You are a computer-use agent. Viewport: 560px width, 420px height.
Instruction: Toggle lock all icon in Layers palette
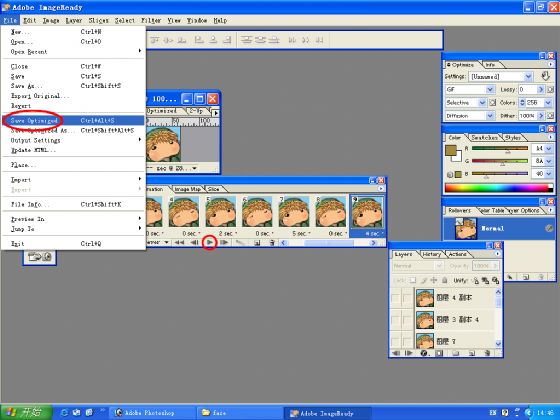(445, 281)
